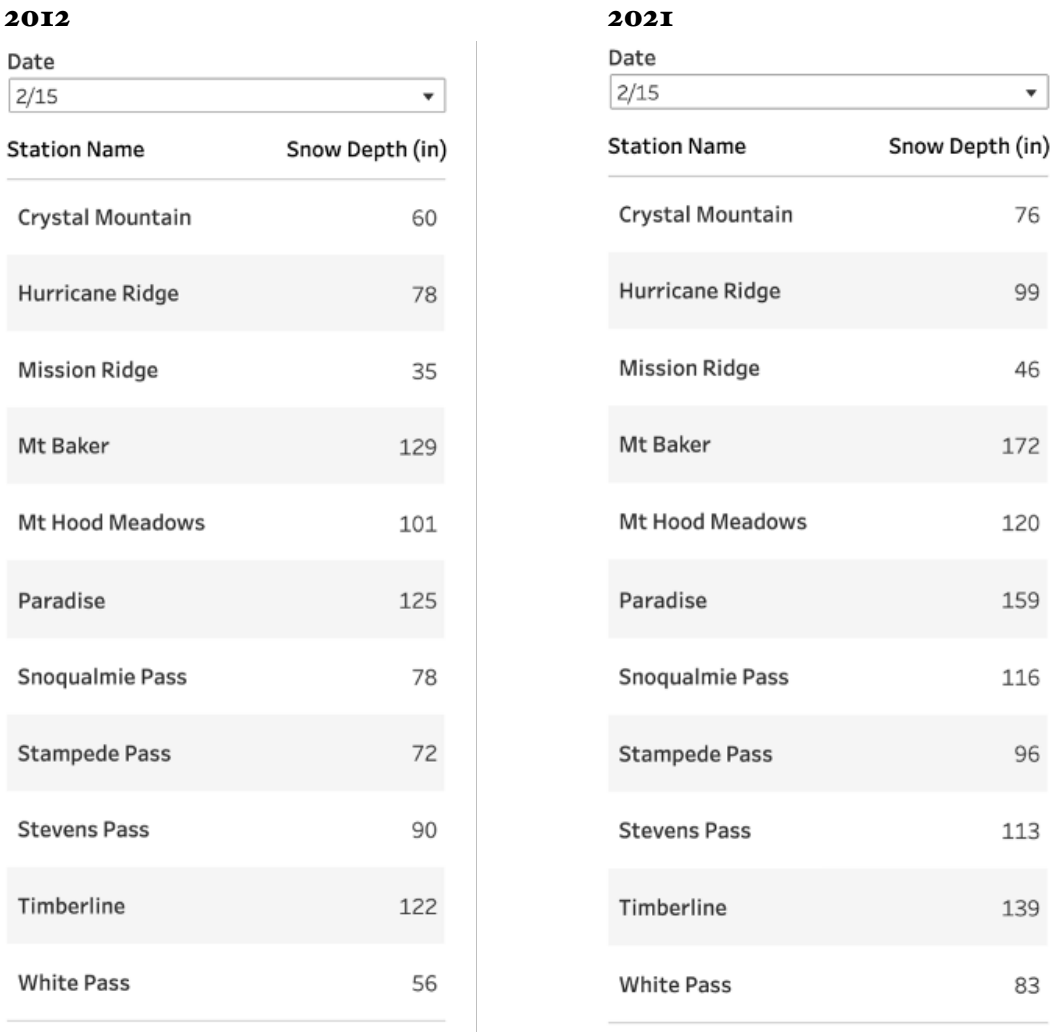Click 2012 Station Name column header
This screenshot has width=1056, height=1032.
click(76, 151)
